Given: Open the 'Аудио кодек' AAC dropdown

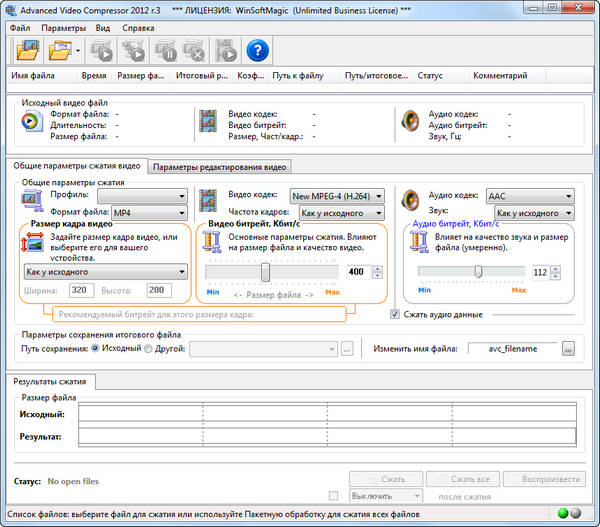Looking at the screenshot, I should [529, 196].
